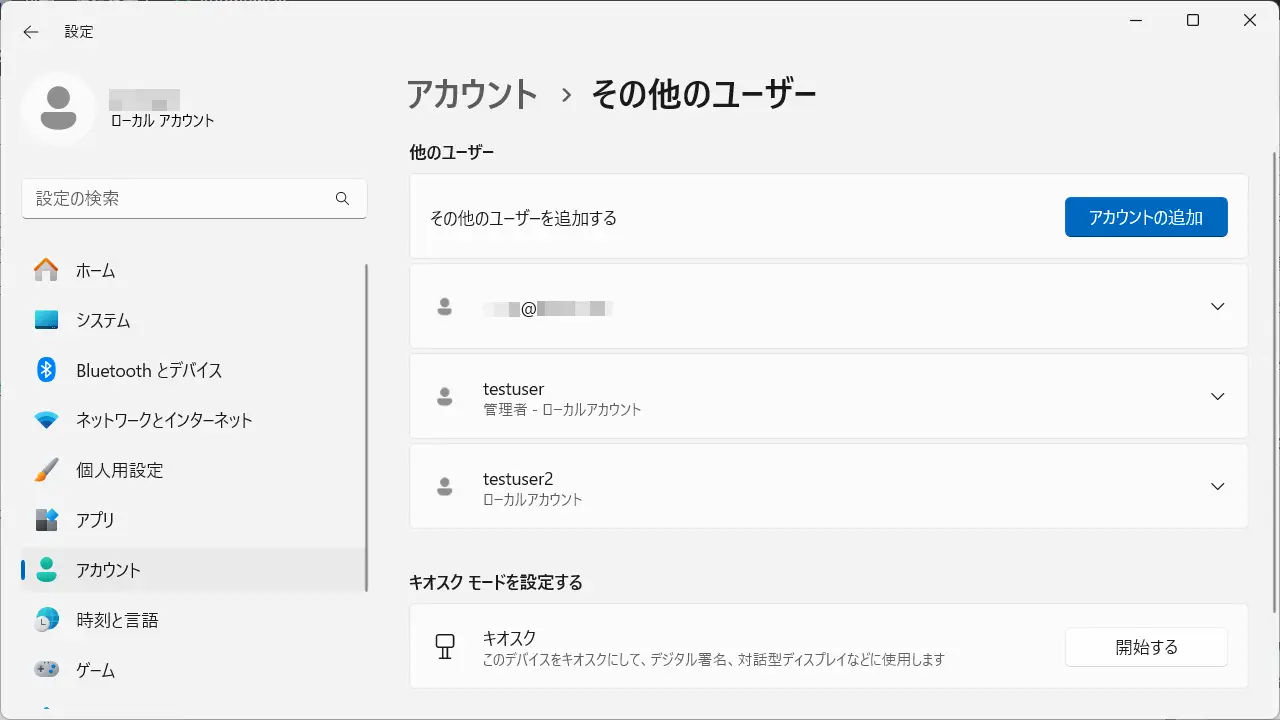Expand the testuser2 row chevron
The width and height of the screenshot is (1280, 720).
click(x=1217, y=487)
